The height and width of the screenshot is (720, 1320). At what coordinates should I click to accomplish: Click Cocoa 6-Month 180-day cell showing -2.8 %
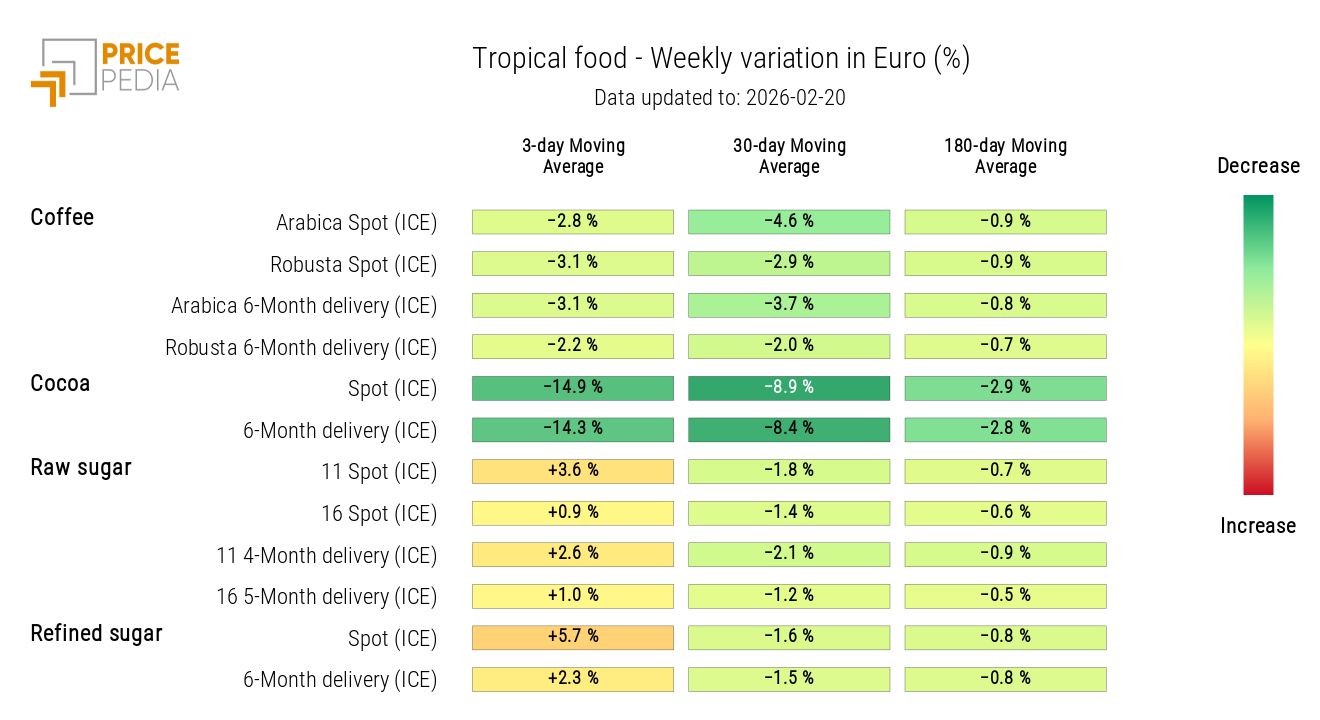1005,429
